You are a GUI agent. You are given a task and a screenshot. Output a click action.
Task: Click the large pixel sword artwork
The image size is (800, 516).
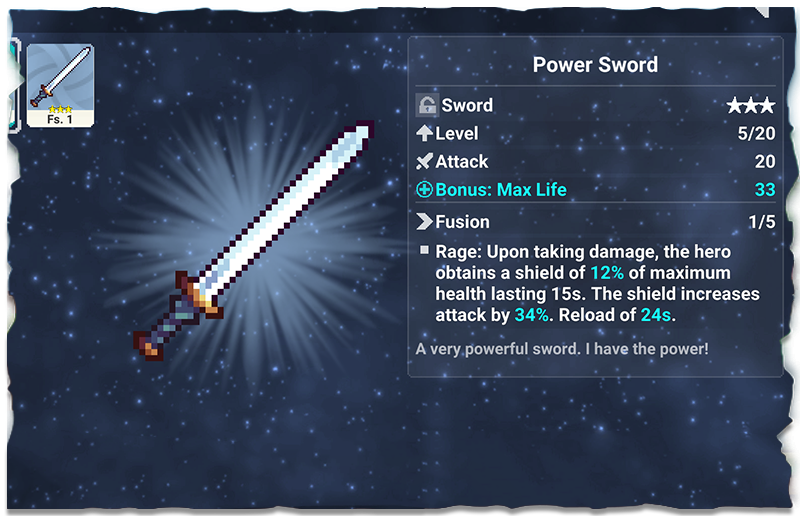254,240
